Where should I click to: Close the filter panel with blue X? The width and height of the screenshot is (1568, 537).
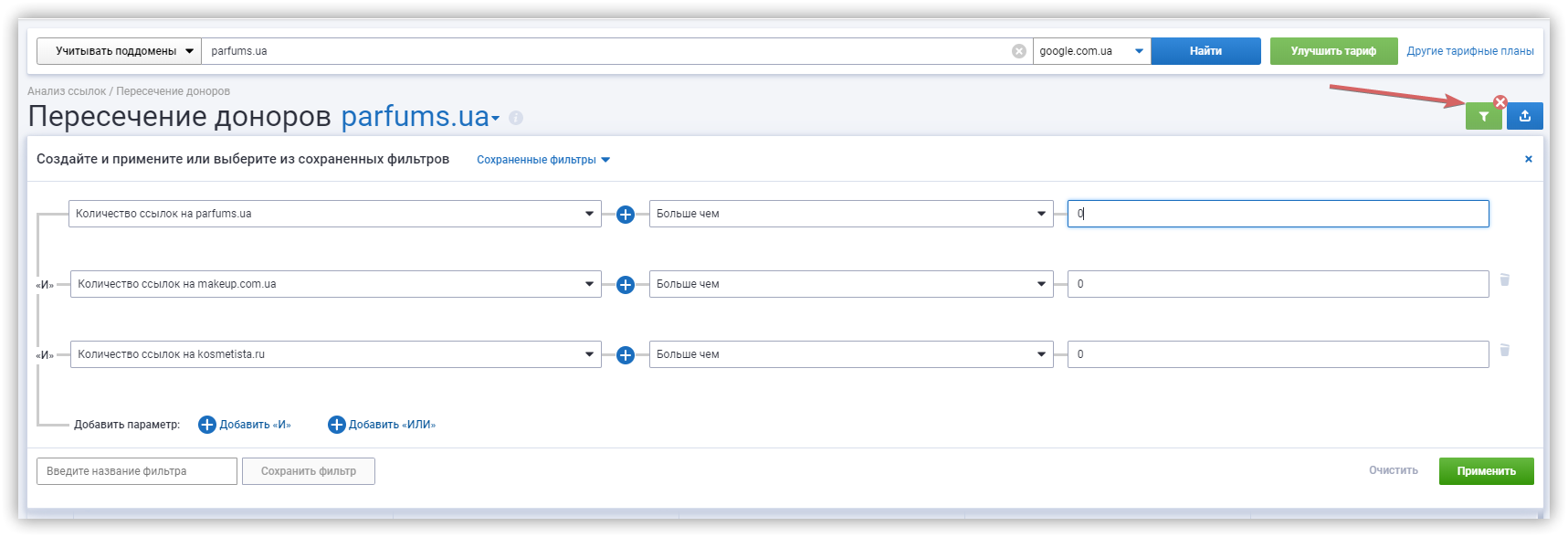point(1529,159)
